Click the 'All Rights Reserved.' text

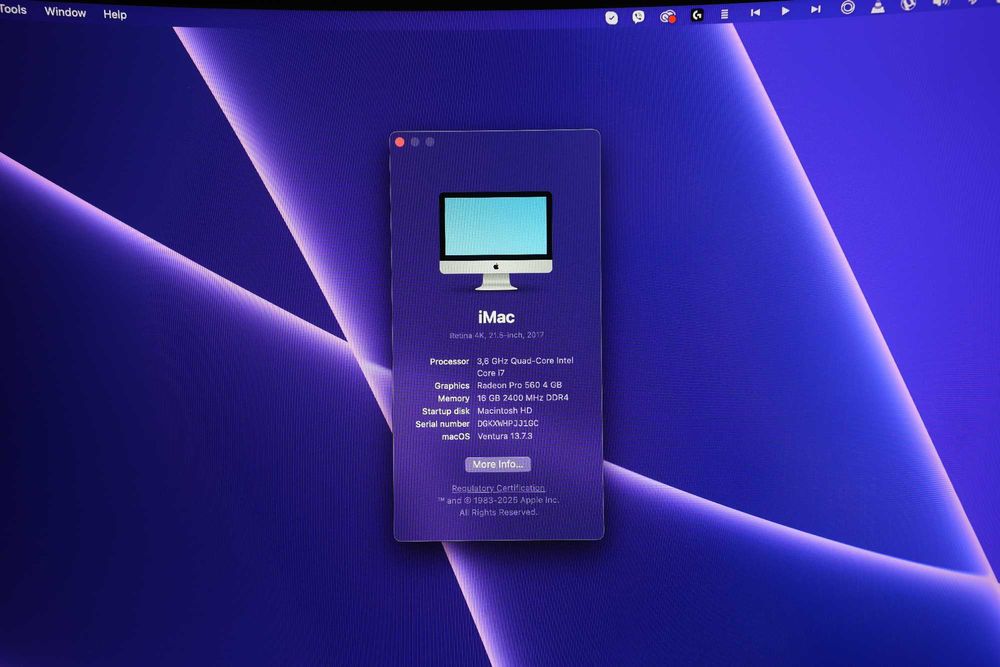(x=499, y=513)
